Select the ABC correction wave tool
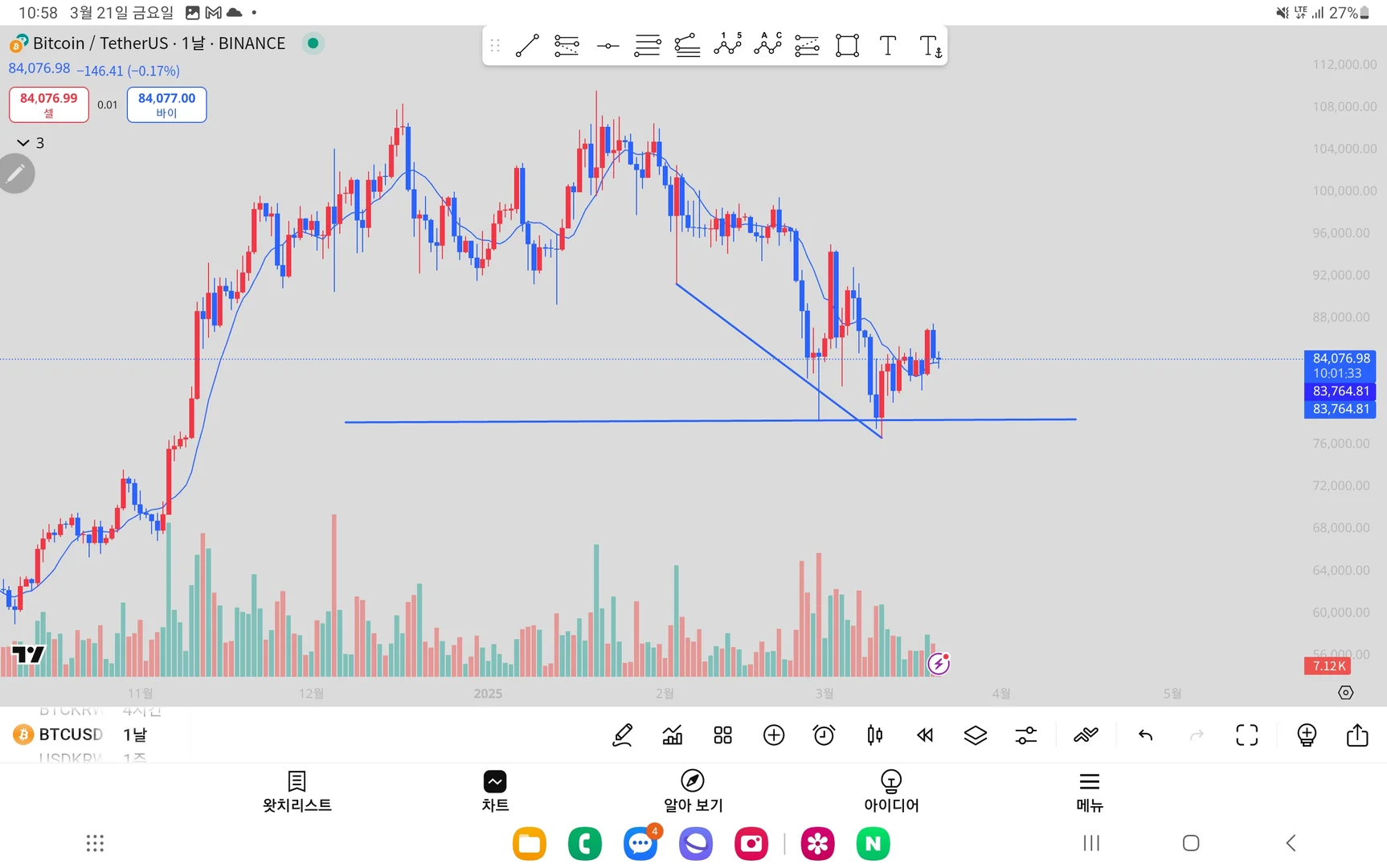 [x=767, y=44]
